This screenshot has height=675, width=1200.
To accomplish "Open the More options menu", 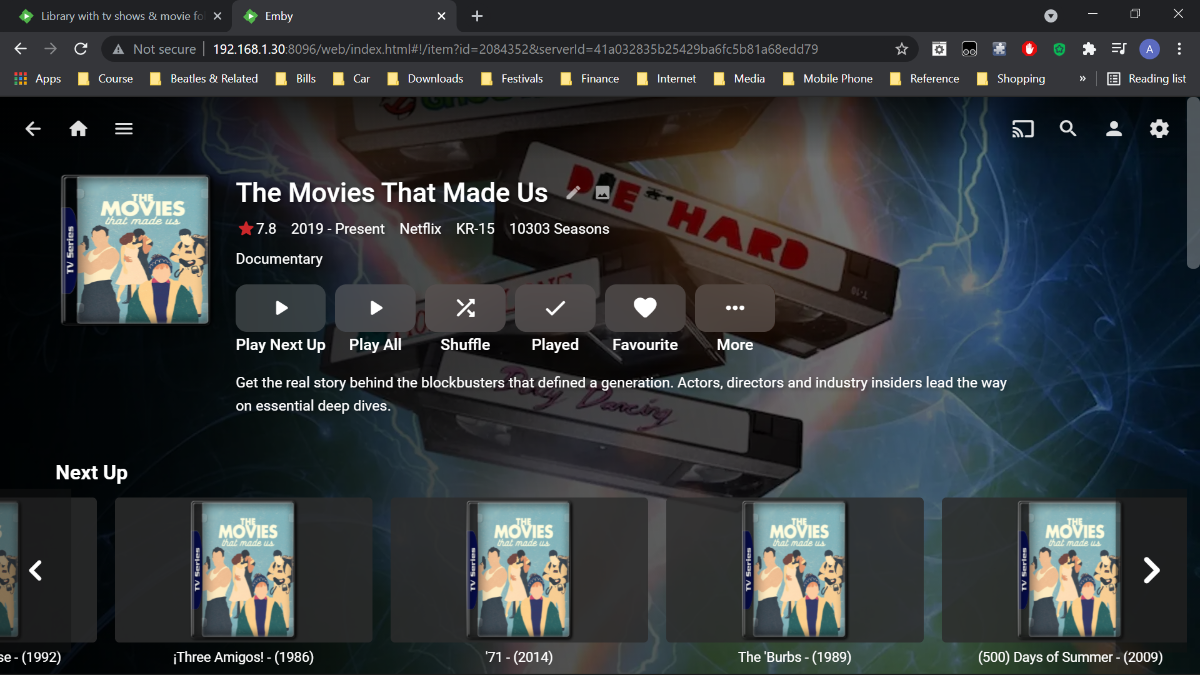I will click(735, 308).
